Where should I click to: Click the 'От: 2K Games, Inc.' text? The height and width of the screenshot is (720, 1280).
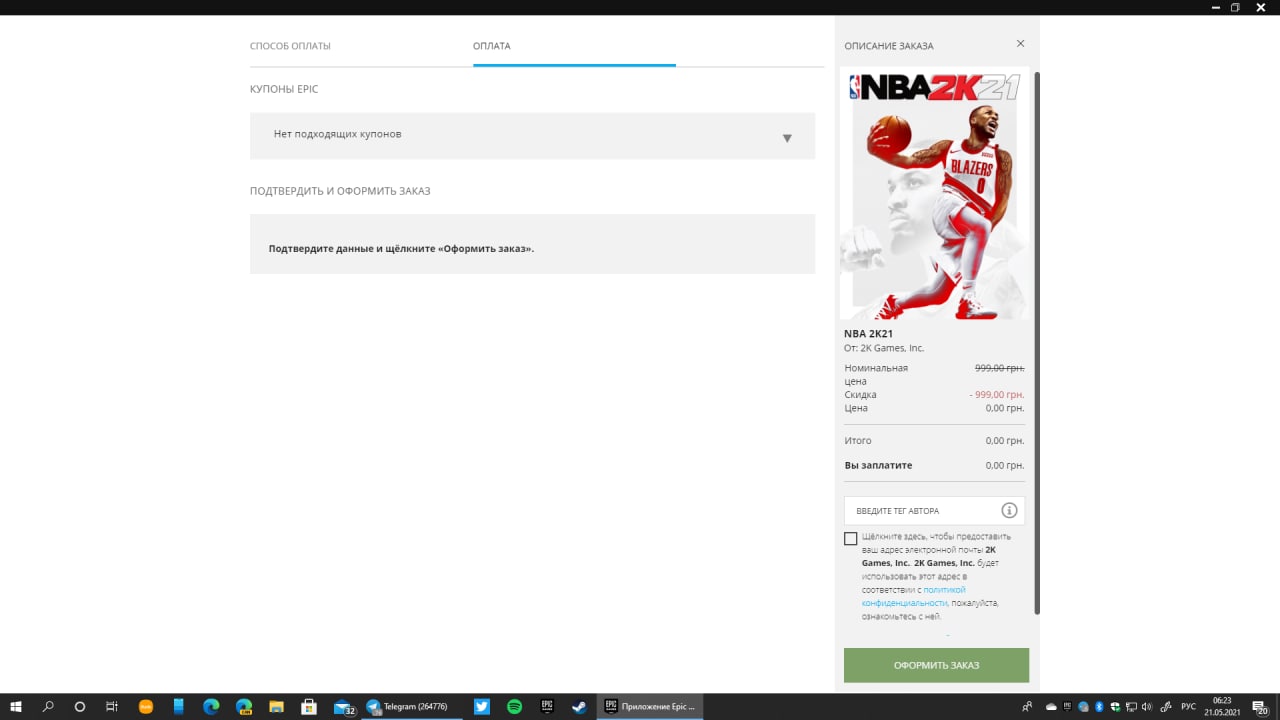pyautogui.click(x=884, y=348)
